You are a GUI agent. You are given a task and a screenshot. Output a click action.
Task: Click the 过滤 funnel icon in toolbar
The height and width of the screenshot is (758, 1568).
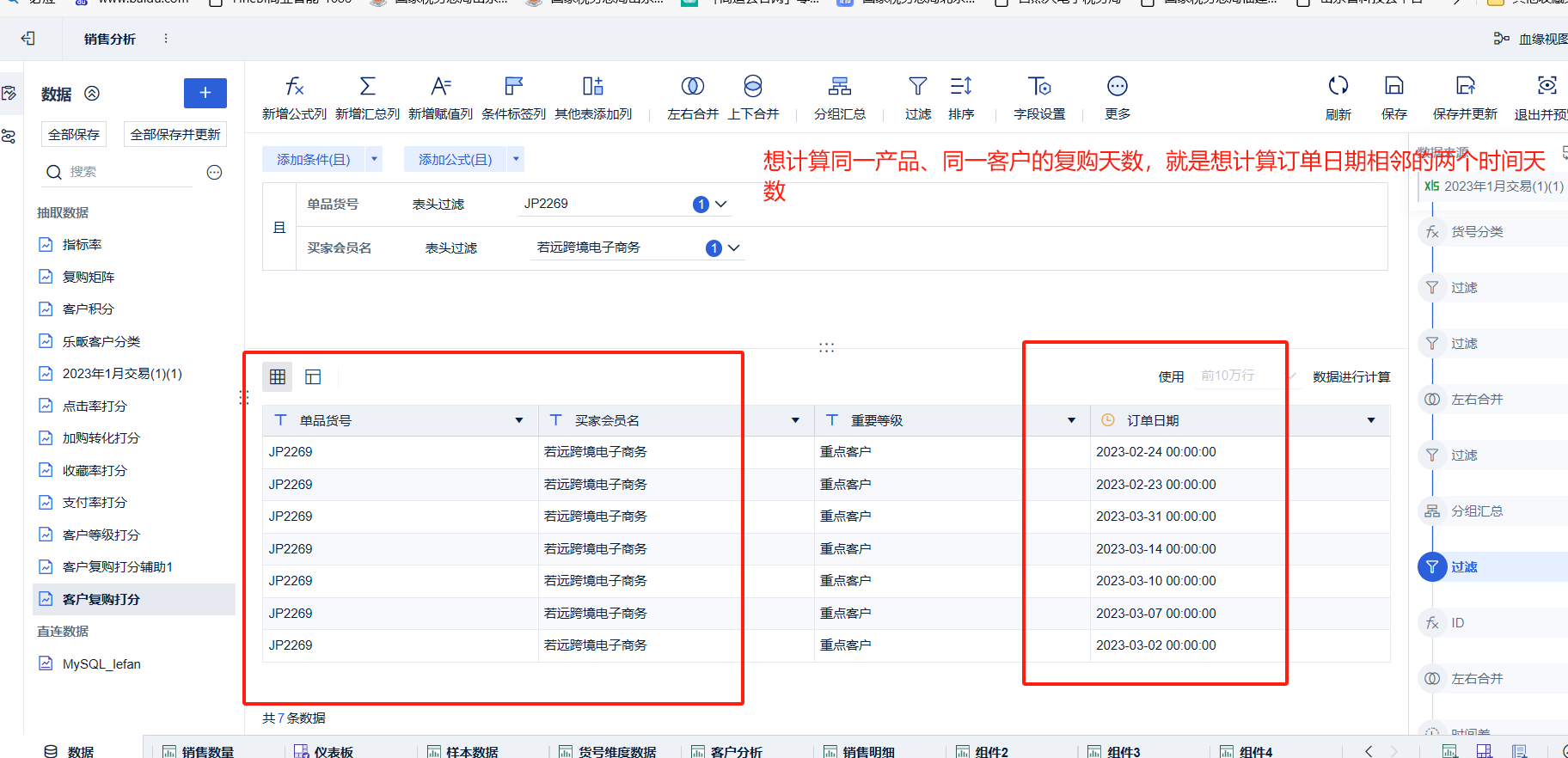point(918,87)
